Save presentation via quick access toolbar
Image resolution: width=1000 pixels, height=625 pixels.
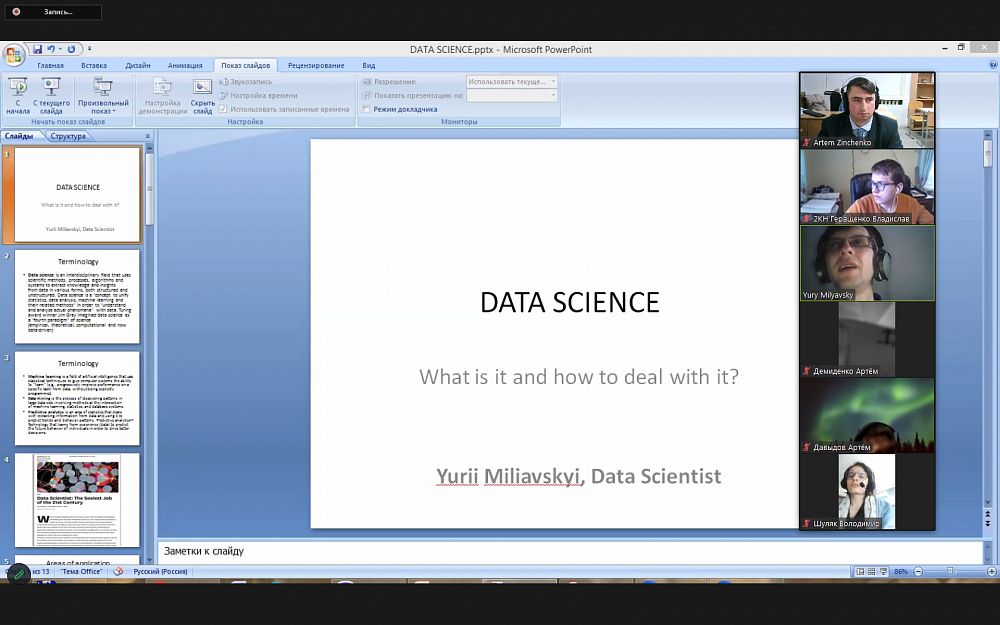pos(38,49)
